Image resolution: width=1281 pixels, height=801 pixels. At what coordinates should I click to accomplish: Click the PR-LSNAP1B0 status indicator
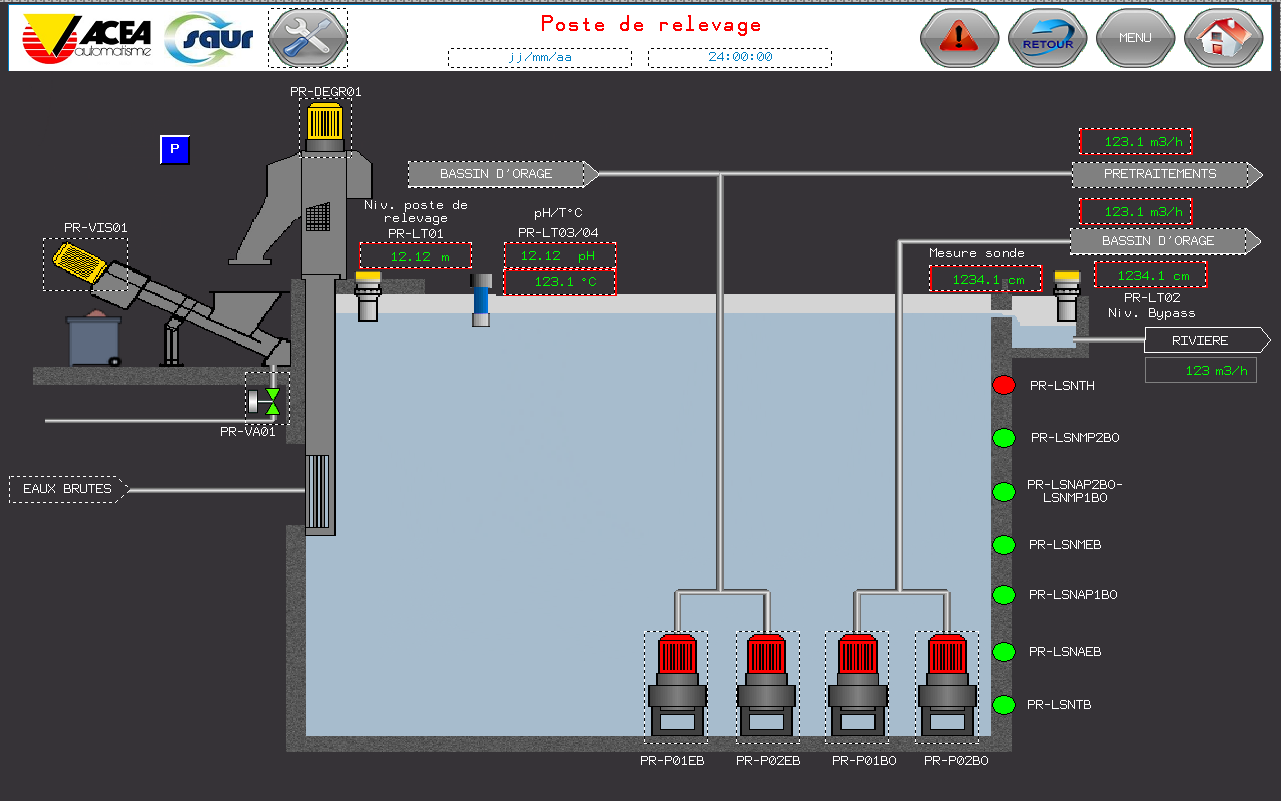1003,595
